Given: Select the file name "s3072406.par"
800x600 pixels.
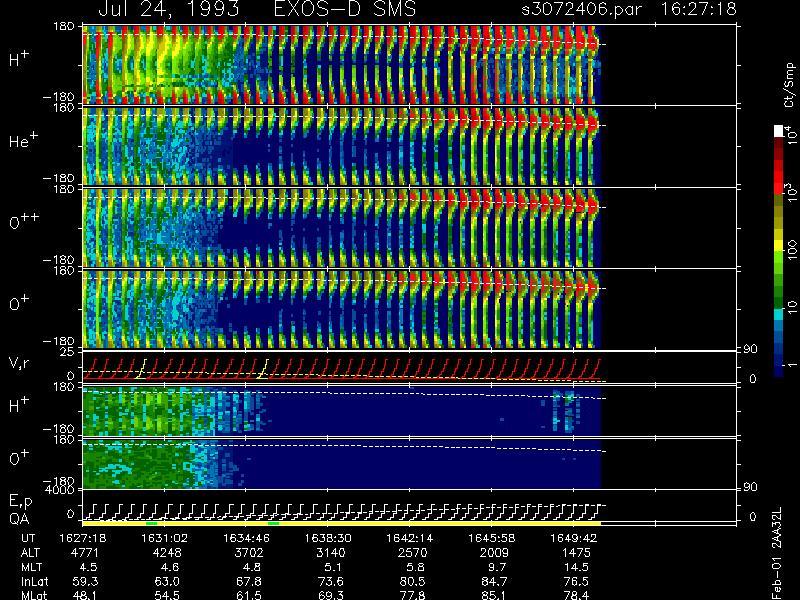Looking at the screenshot, I should (582, 9).
